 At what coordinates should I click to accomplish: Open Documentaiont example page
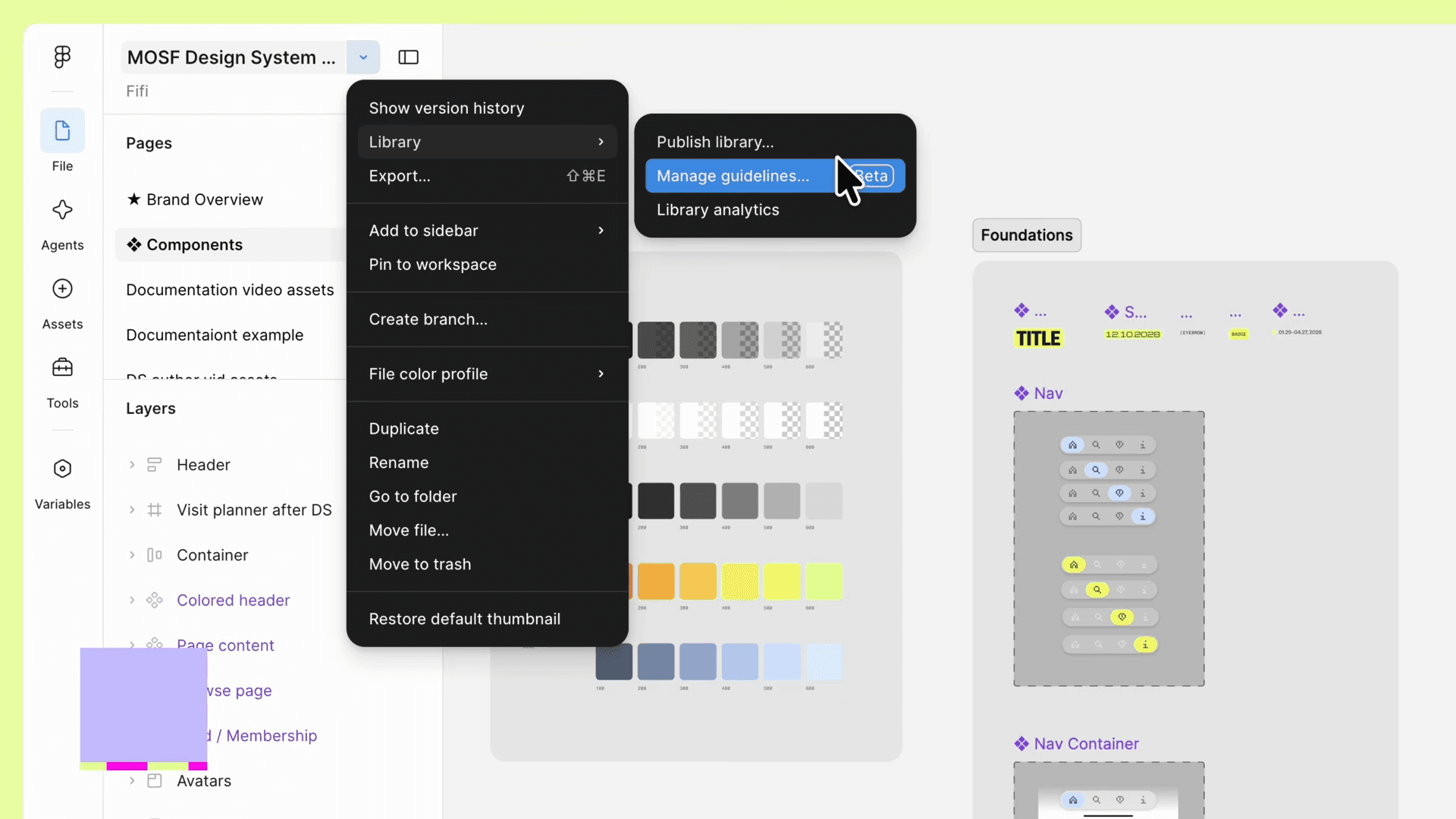click(215, 335)
